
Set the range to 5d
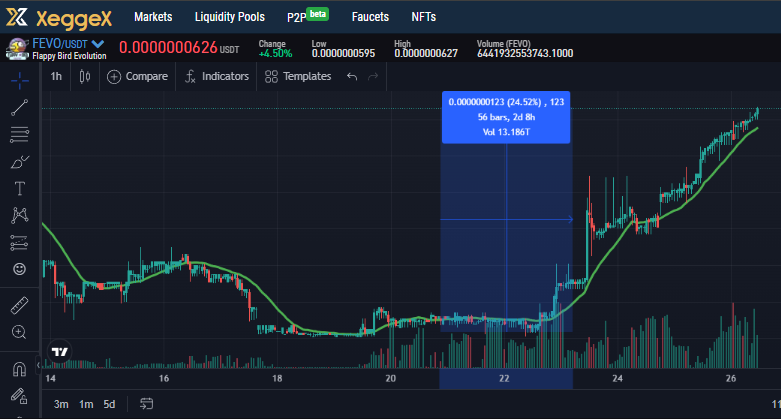click(109, 404)
